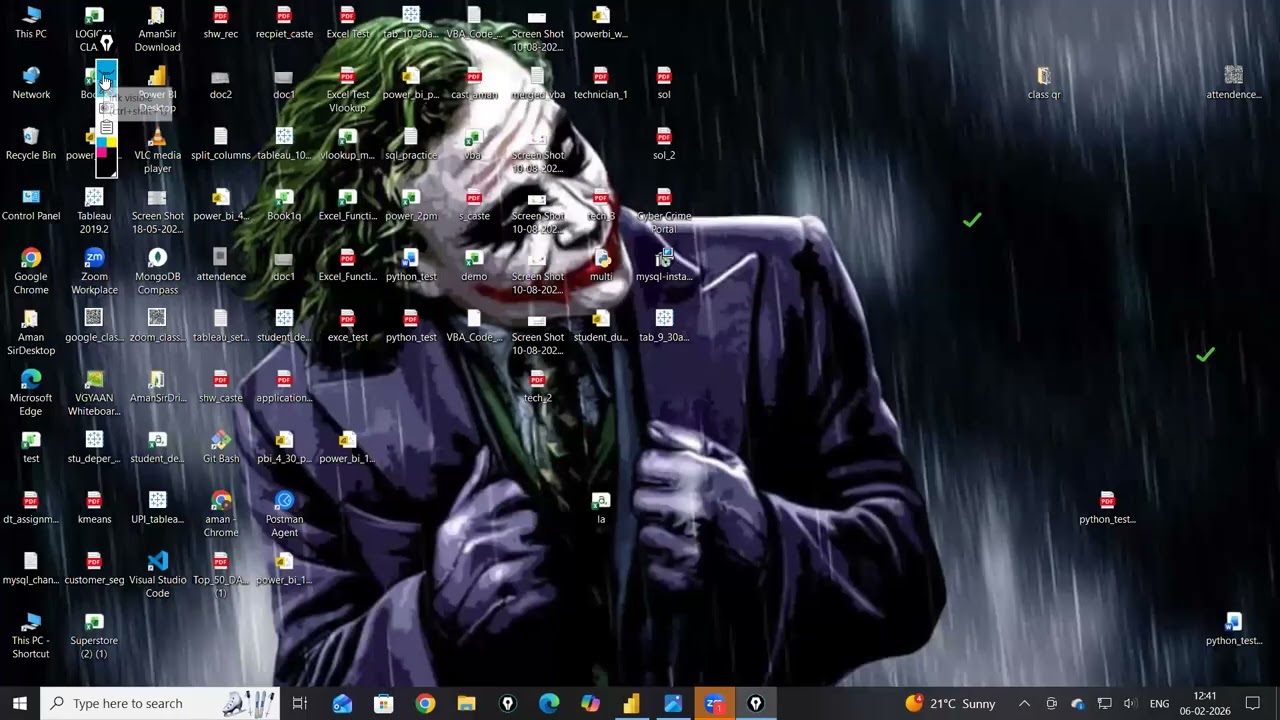This screenshot has height=720, width=1280.
Task: Open Task View from the taskbar
Action: click(x=299, y=703)
